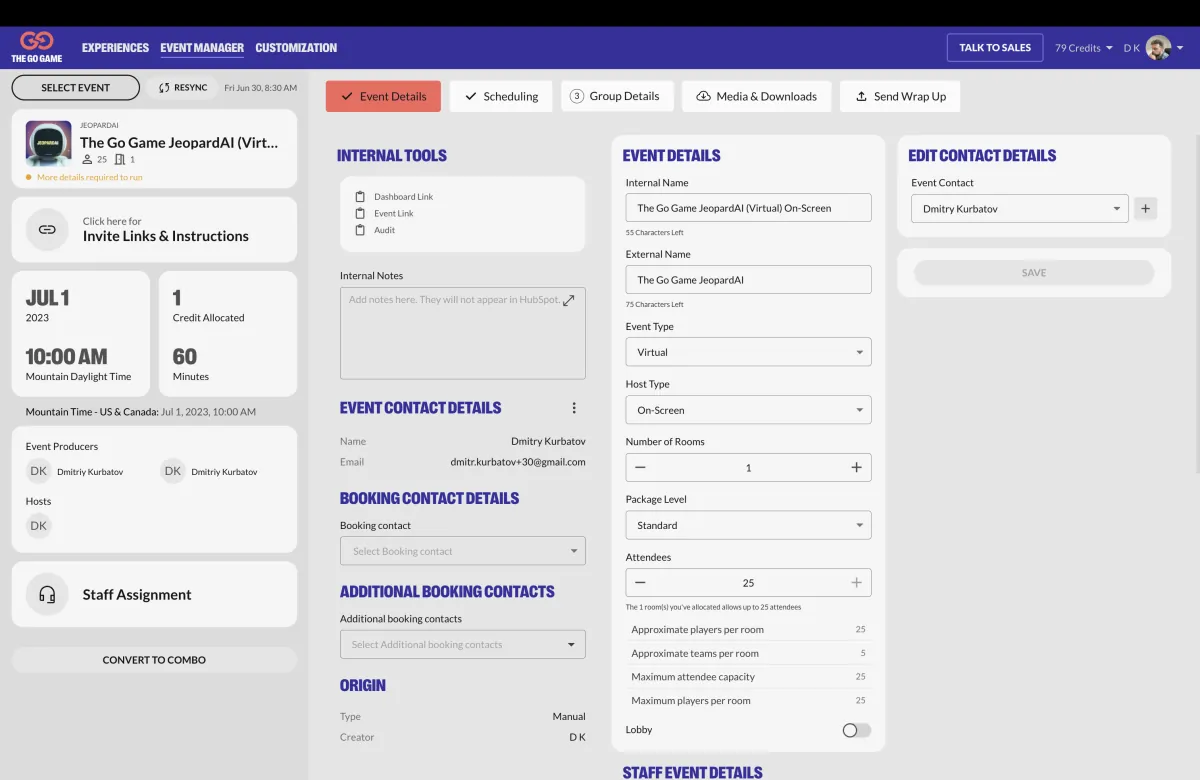Open the Audit link

tap(385, 230)
